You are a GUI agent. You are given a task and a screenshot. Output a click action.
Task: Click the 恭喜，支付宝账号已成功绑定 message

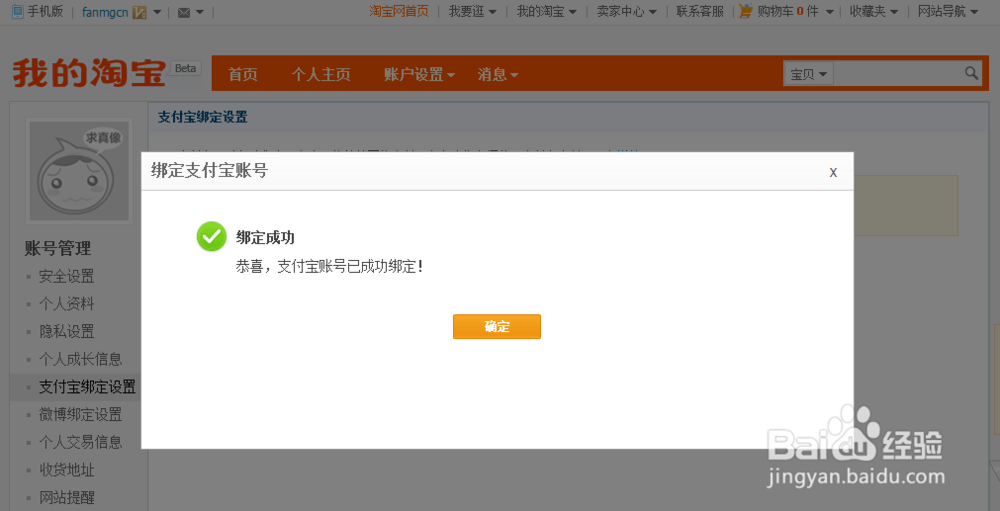click(330, 267)
